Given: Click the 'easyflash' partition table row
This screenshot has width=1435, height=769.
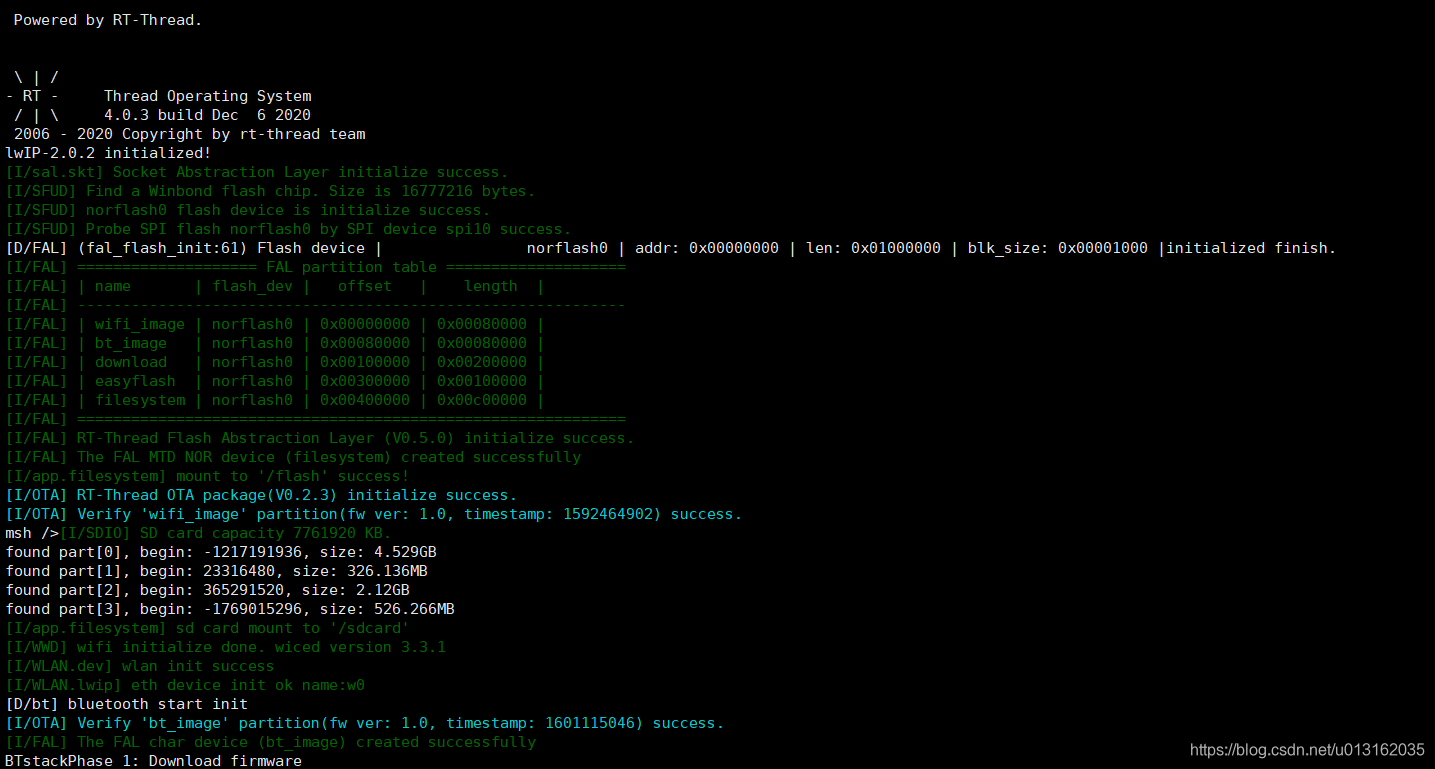Looking at the screenshot, I should (275, 381).
